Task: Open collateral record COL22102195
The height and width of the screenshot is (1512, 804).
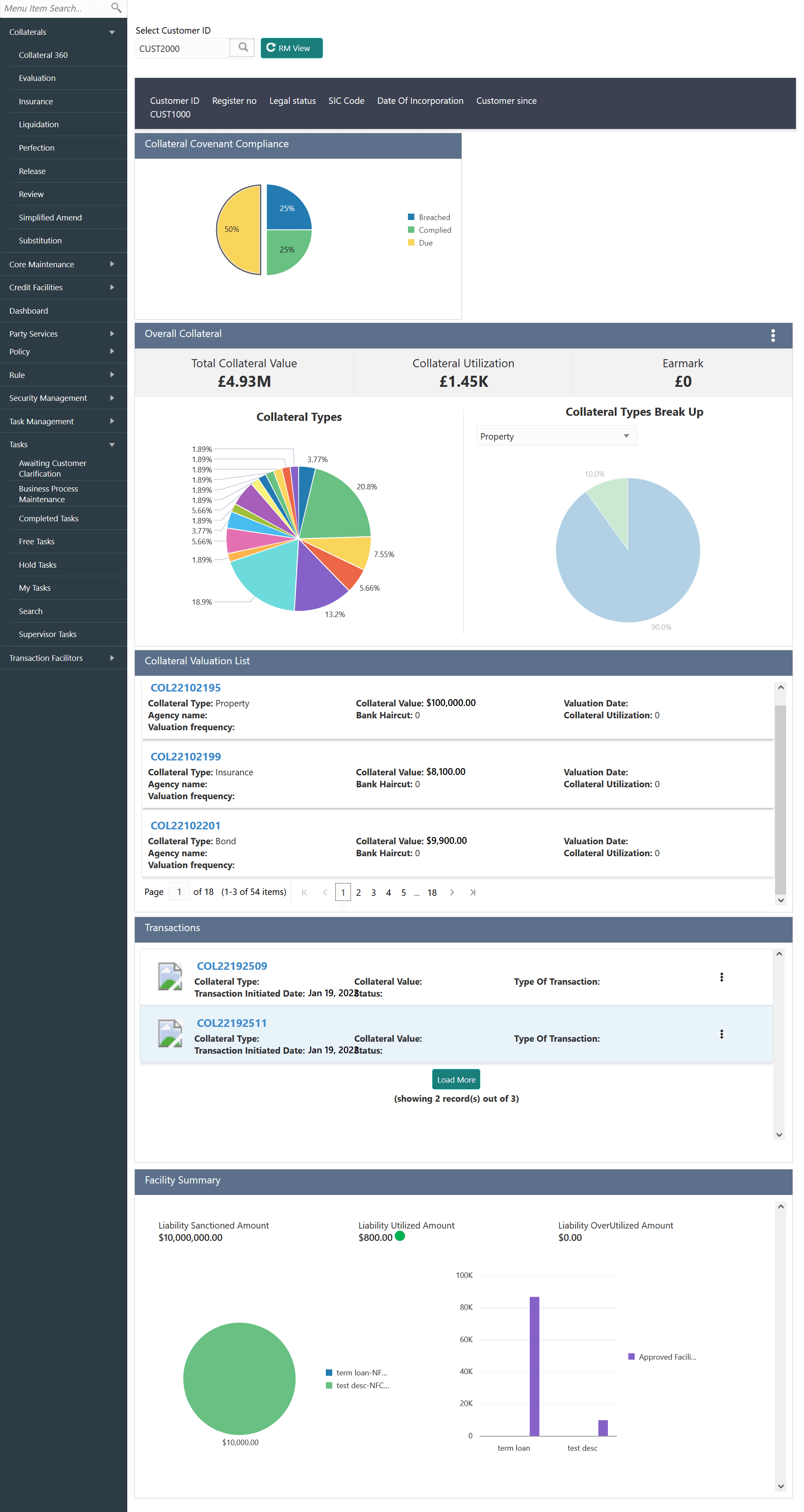Action: coord(185,687)
